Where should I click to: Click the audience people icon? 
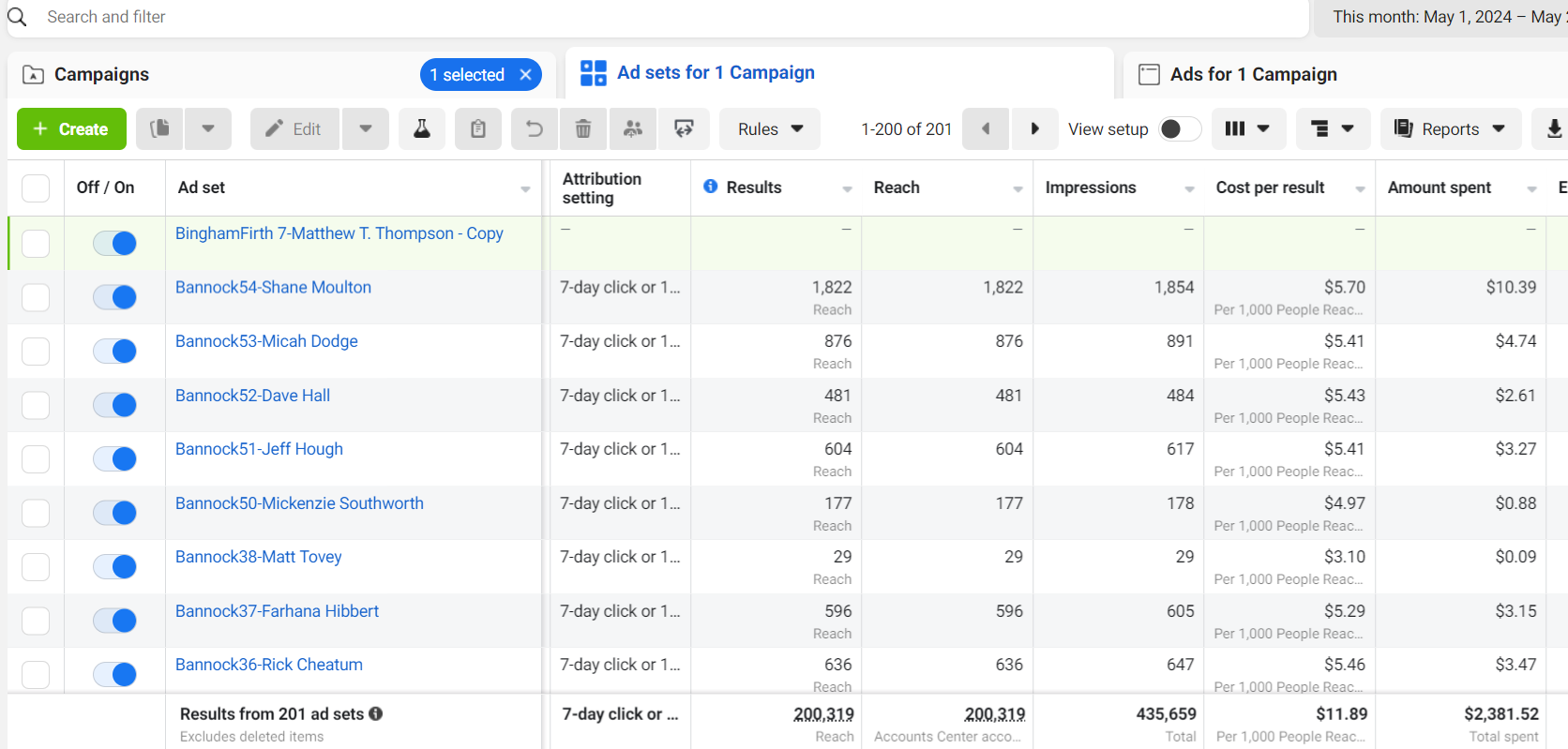(x=633, y=128)
